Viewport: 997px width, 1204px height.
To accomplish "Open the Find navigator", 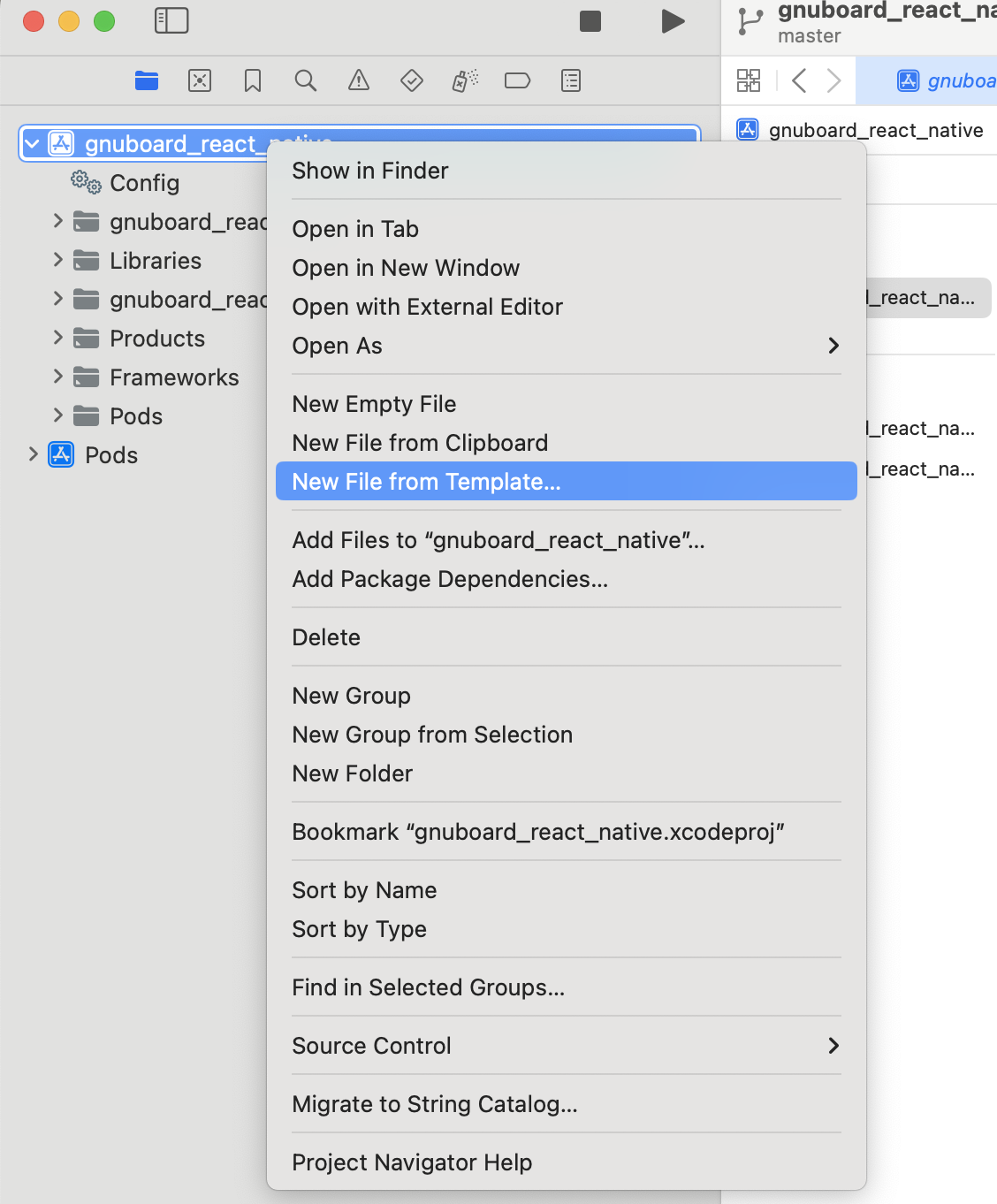I will pos(306,80).
